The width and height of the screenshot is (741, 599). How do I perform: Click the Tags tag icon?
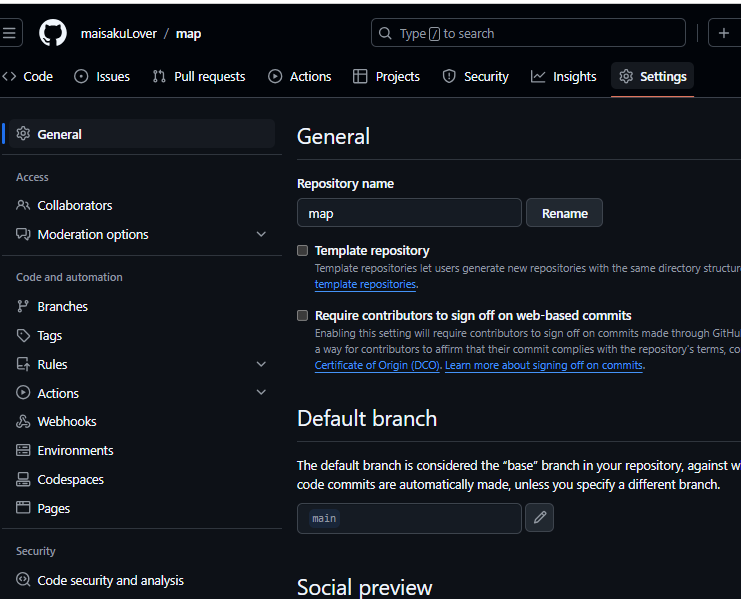point(23,335)
